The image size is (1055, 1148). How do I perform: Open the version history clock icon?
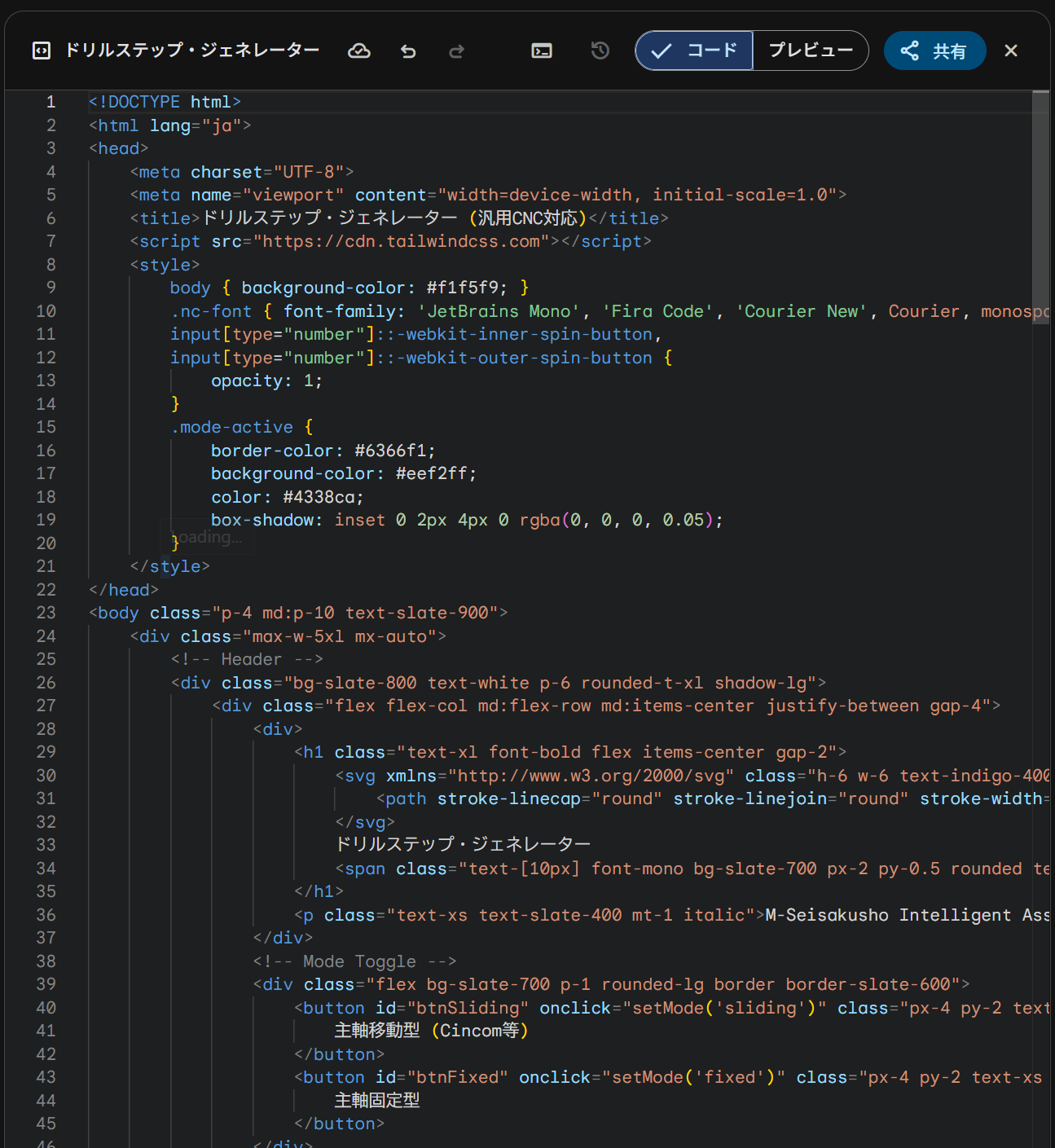pyautogui.click(x=600, y=51)
